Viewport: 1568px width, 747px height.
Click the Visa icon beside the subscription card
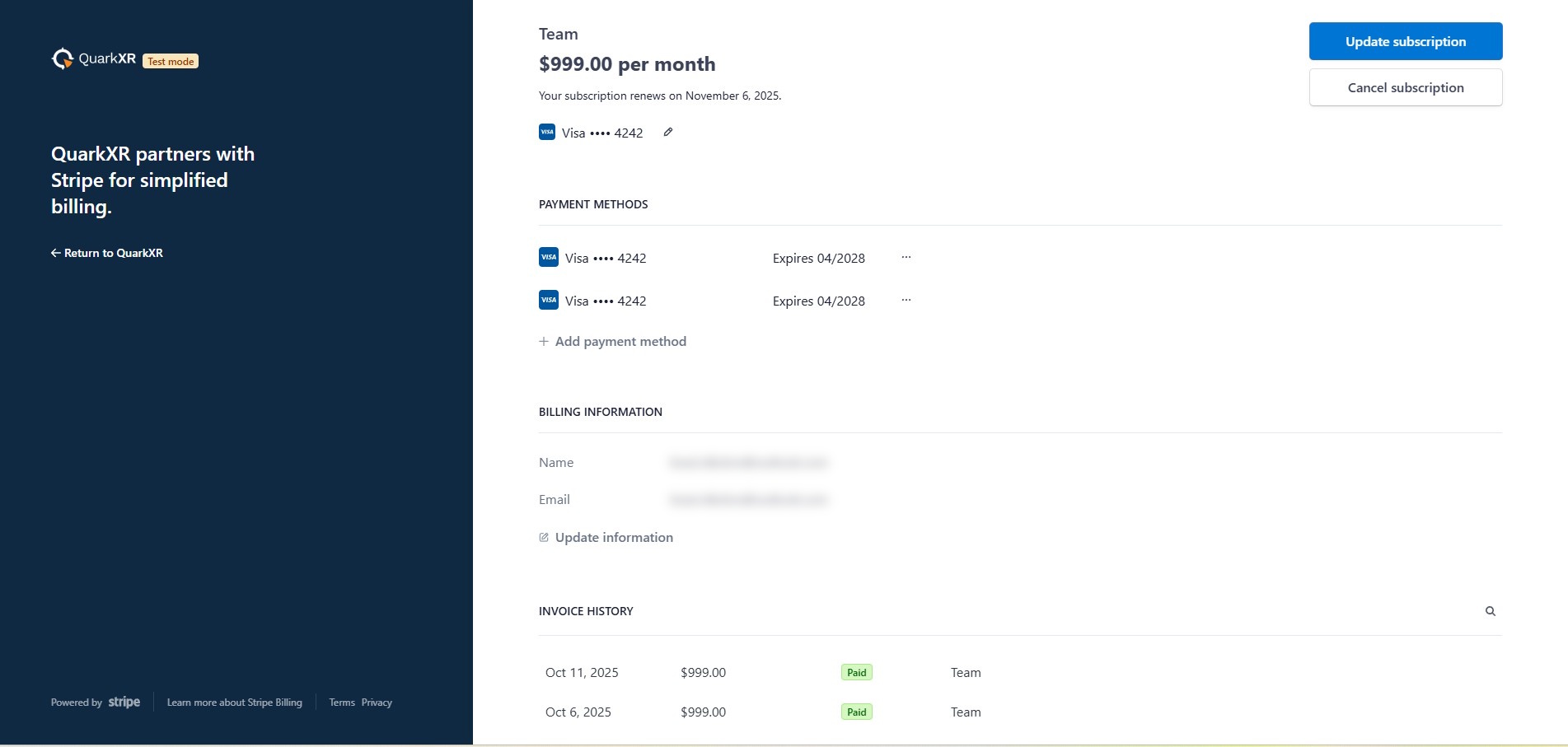(x=547, y=132)
